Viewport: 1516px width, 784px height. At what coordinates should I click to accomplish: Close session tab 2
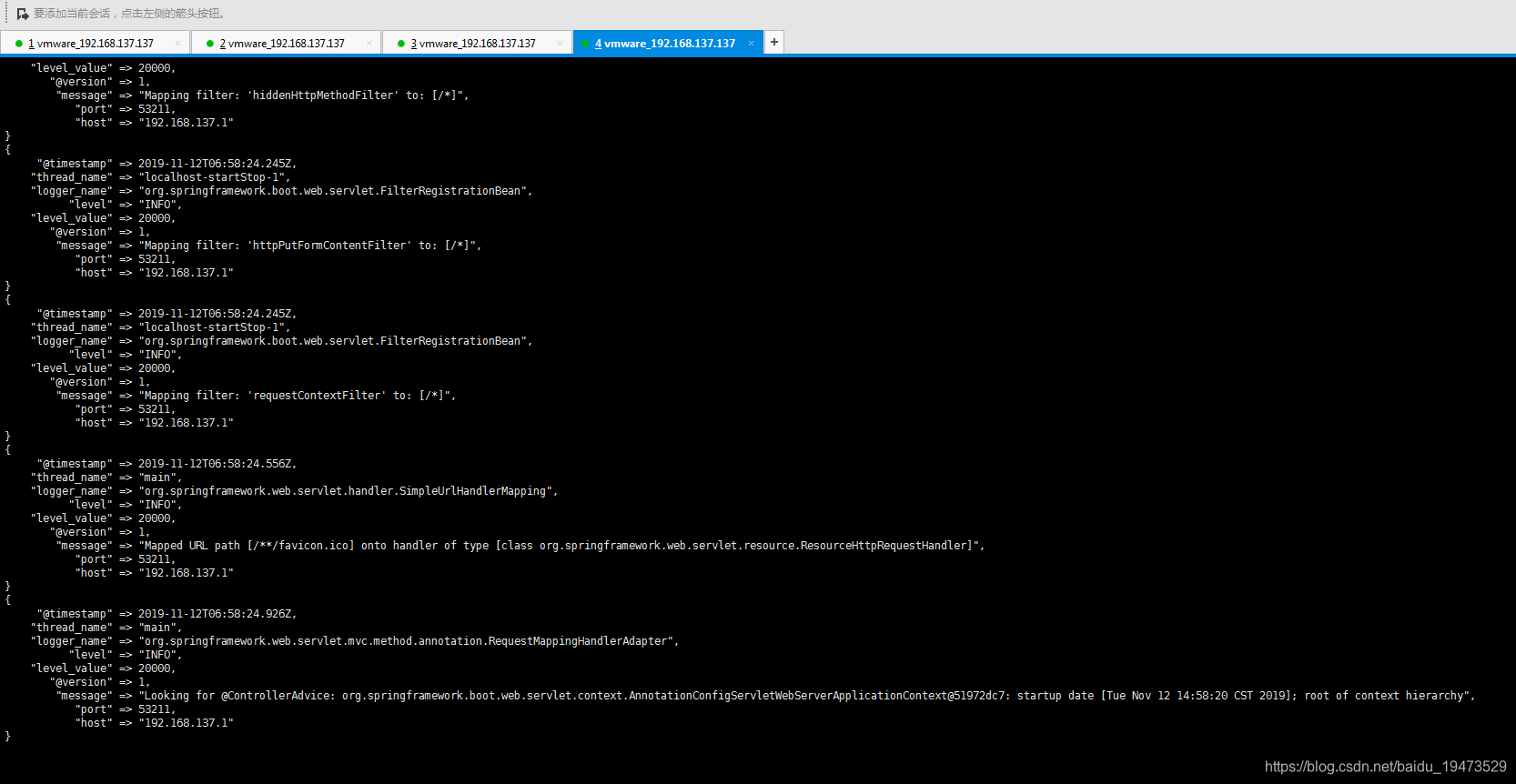[x=369, y=44]
